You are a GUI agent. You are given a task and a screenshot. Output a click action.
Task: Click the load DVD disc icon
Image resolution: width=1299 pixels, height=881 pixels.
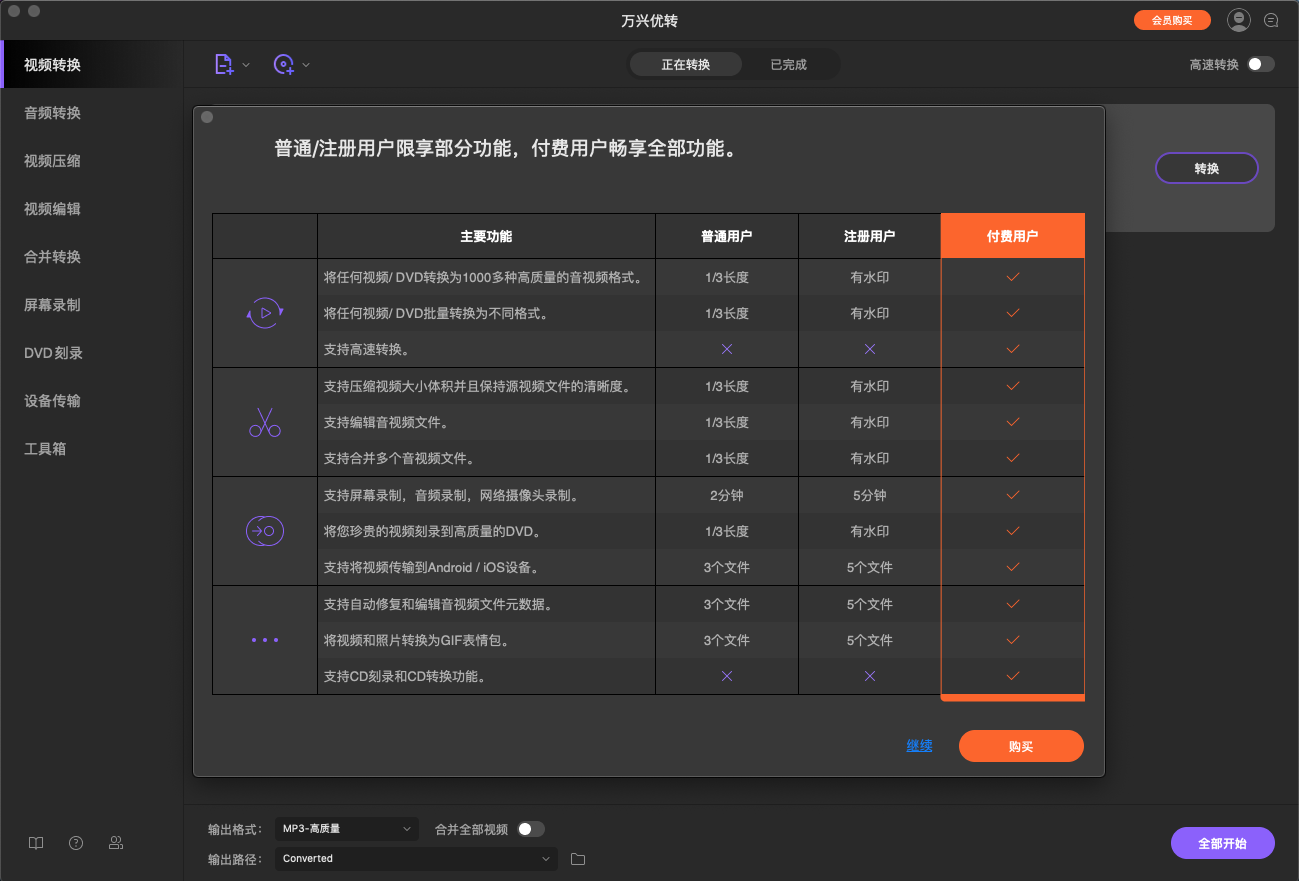pos(283,63)
